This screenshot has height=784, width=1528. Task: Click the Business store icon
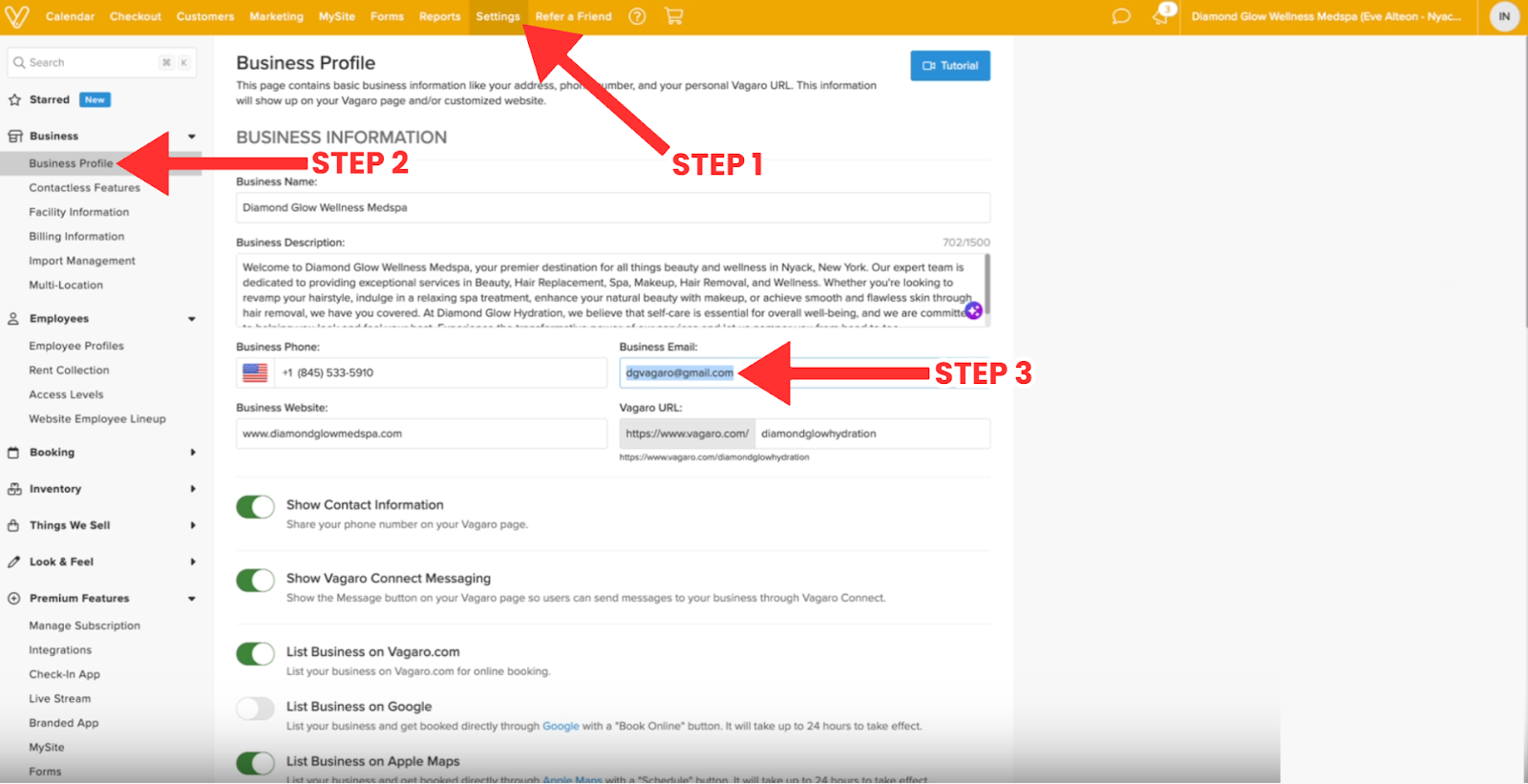(14, 136)
